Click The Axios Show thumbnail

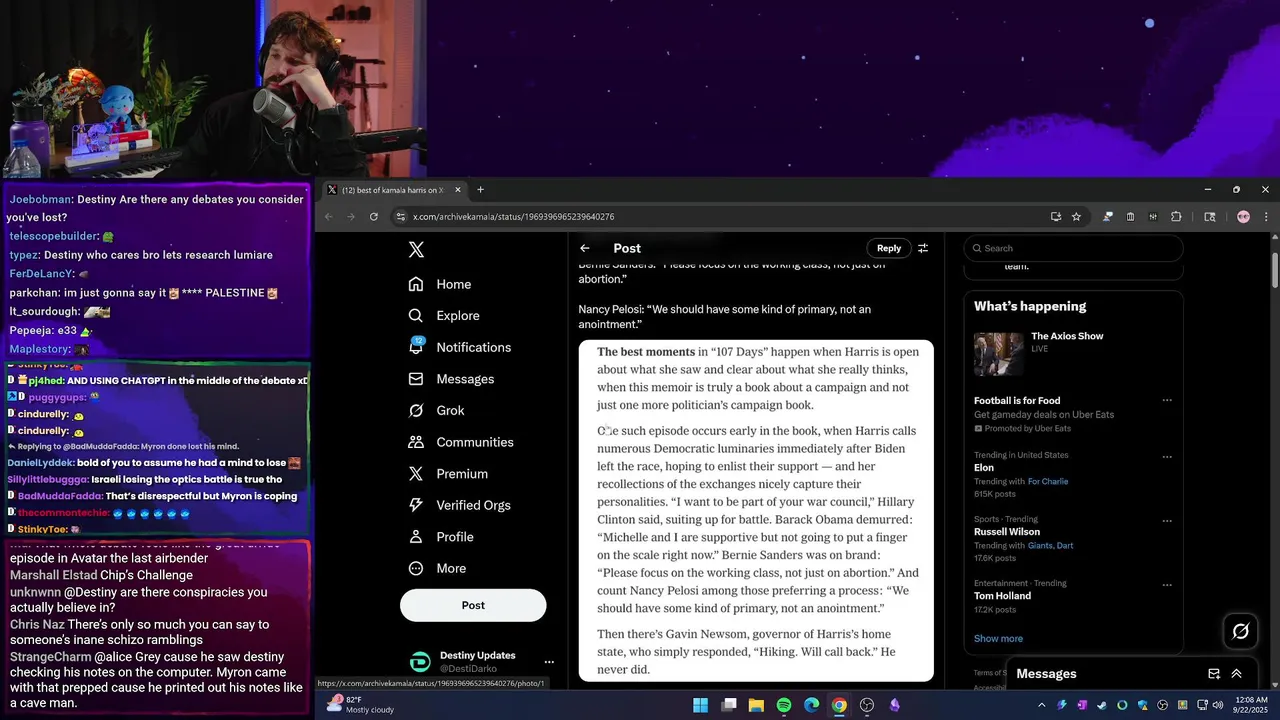998,354
